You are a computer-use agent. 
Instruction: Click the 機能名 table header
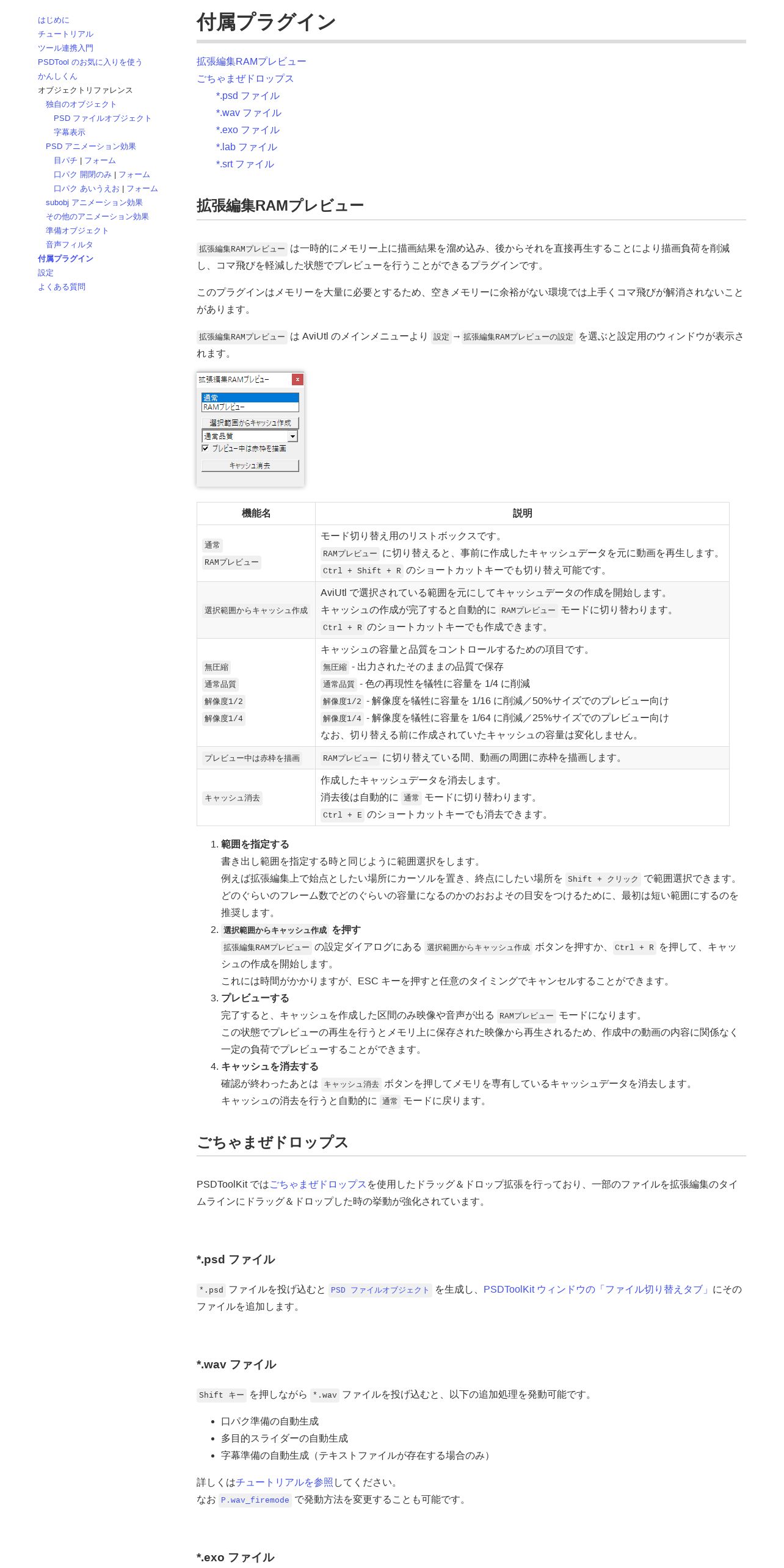(256, 514)
